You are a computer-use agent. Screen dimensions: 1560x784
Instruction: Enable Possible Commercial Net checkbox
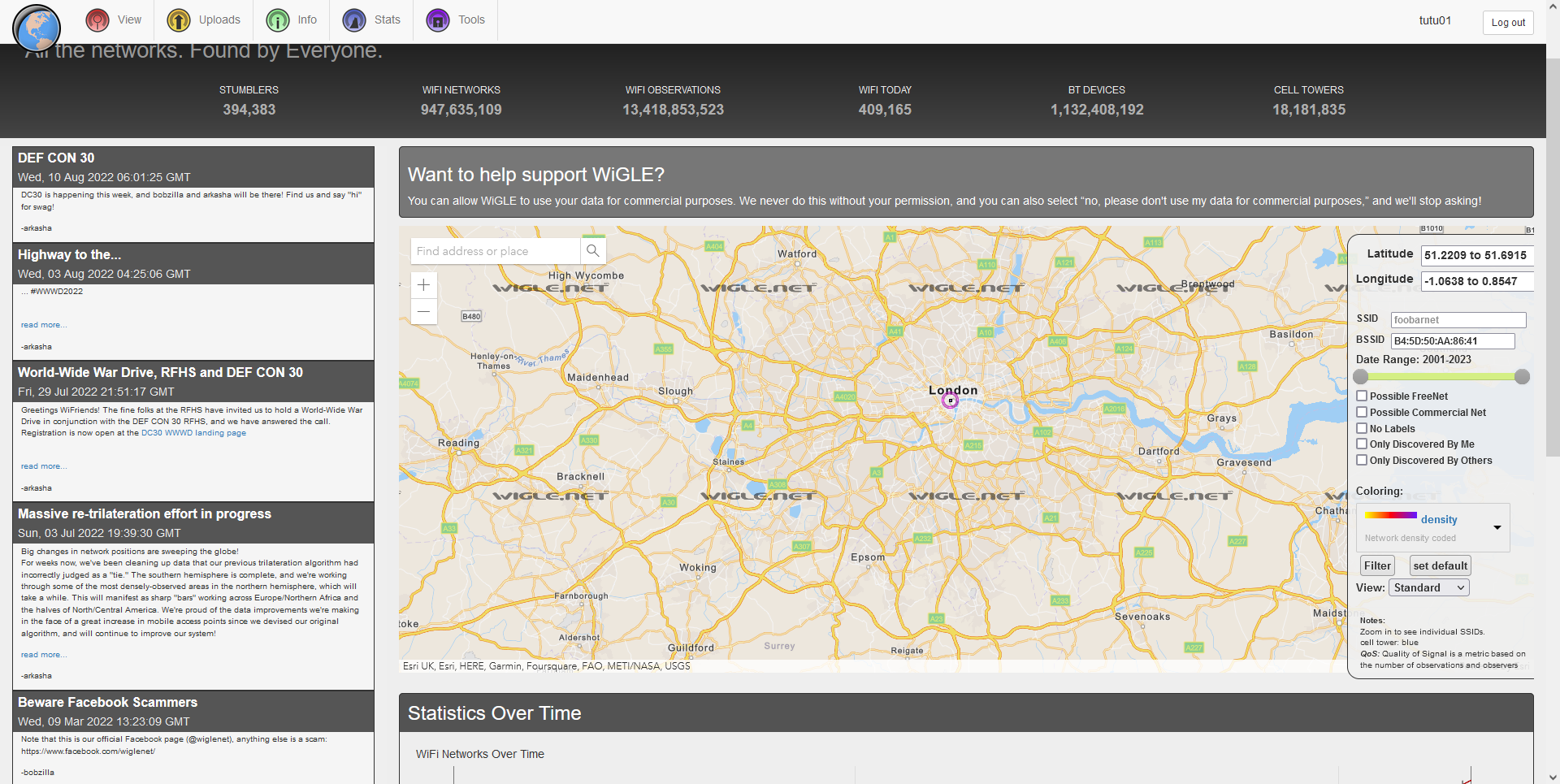(1362, 412)
